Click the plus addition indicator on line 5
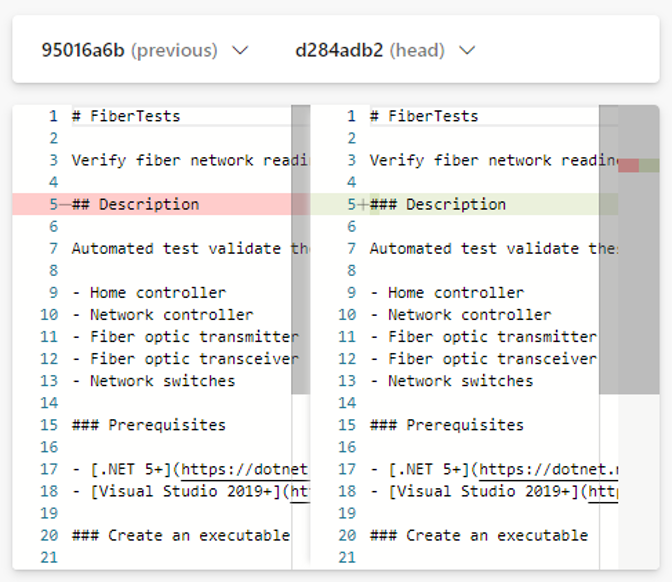Screen dimensions: 672x582 363,204
